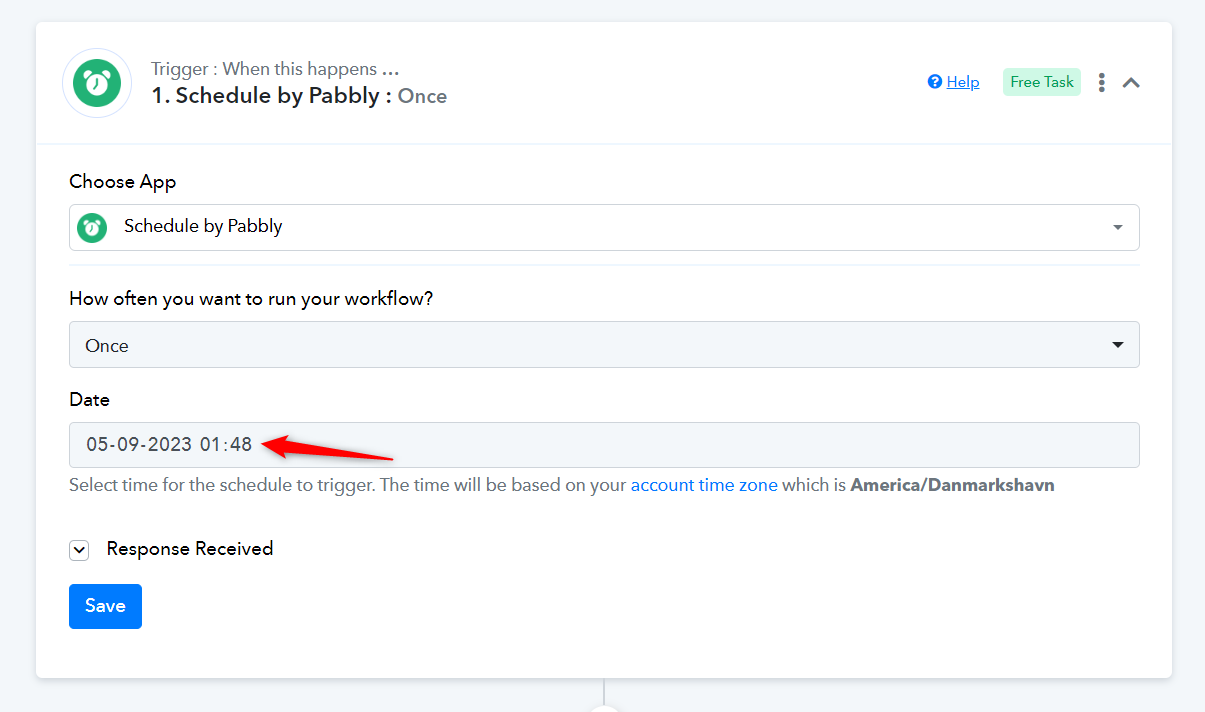Viewport: 1205px width, 712px height.
Task: Collapse the trigger step with chevron
Action: click(x=1131, y=83)
